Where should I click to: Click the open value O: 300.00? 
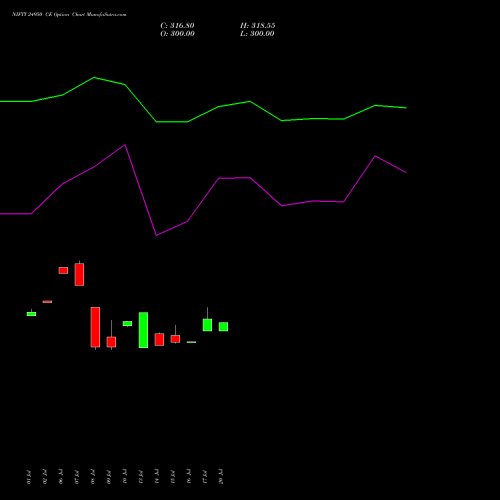click(x=177, y=34)
